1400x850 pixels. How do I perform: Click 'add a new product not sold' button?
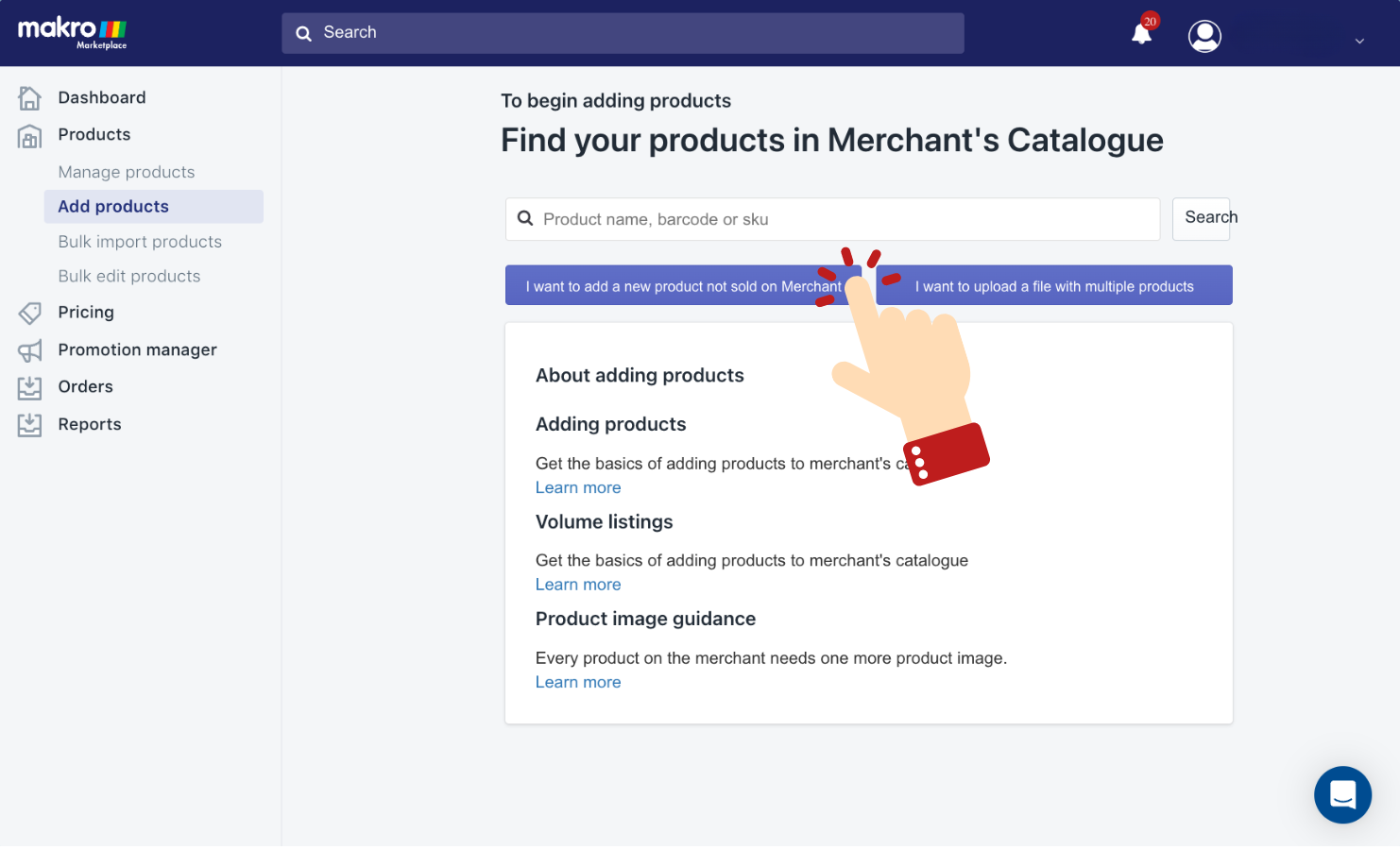683,285
